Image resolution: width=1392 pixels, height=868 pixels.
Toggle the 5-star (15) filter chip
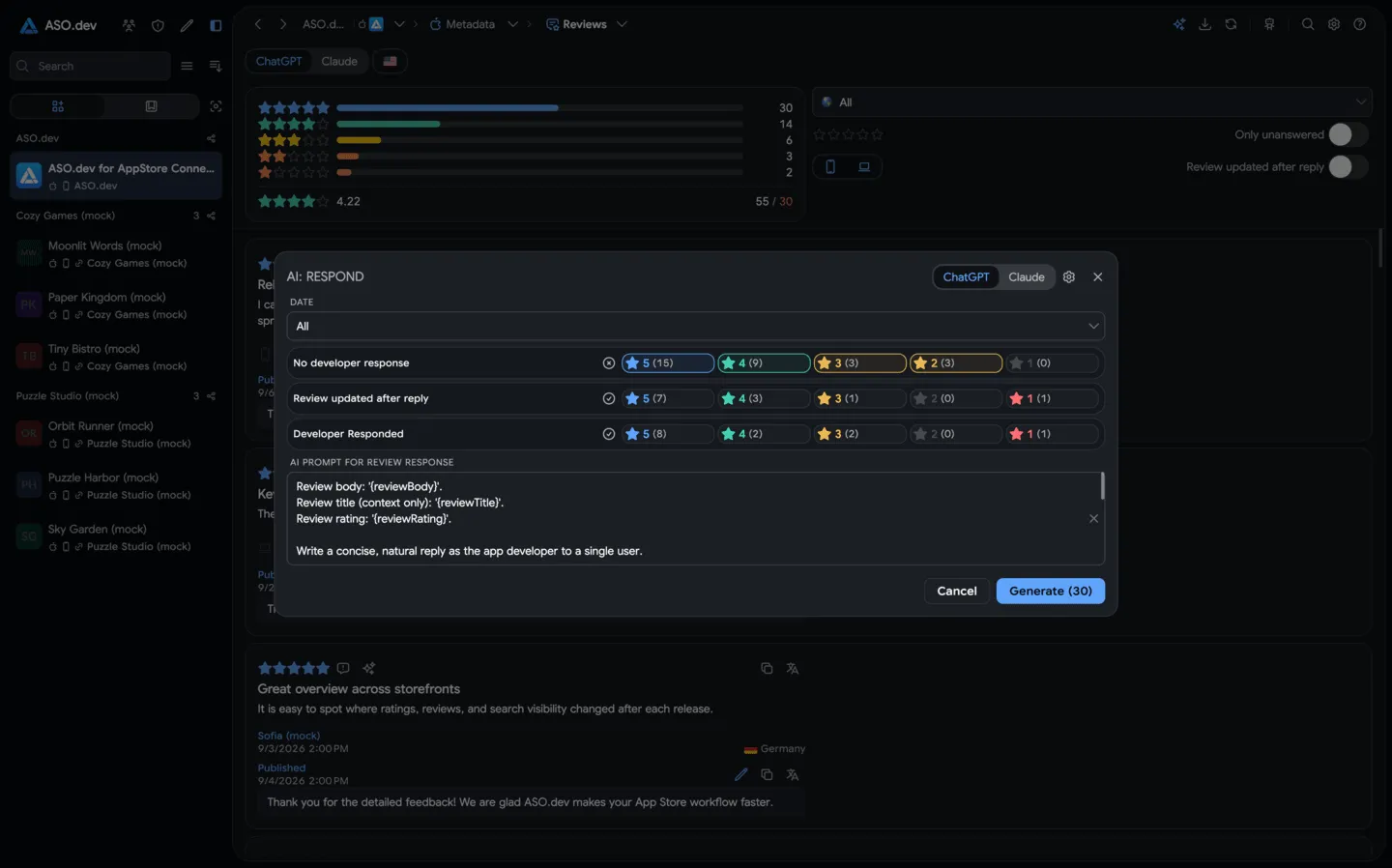point(668,363)
